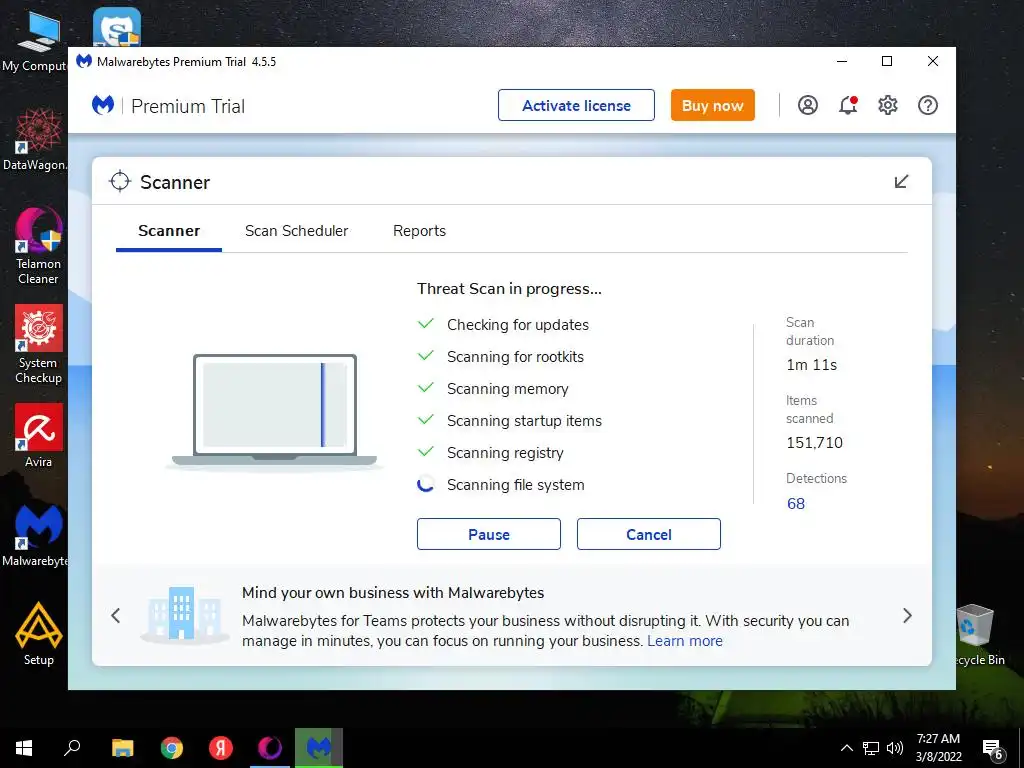Screen dimensions: 1024x768
Task: Show next promo with the right chevron
Action: (x=907, y=615)
